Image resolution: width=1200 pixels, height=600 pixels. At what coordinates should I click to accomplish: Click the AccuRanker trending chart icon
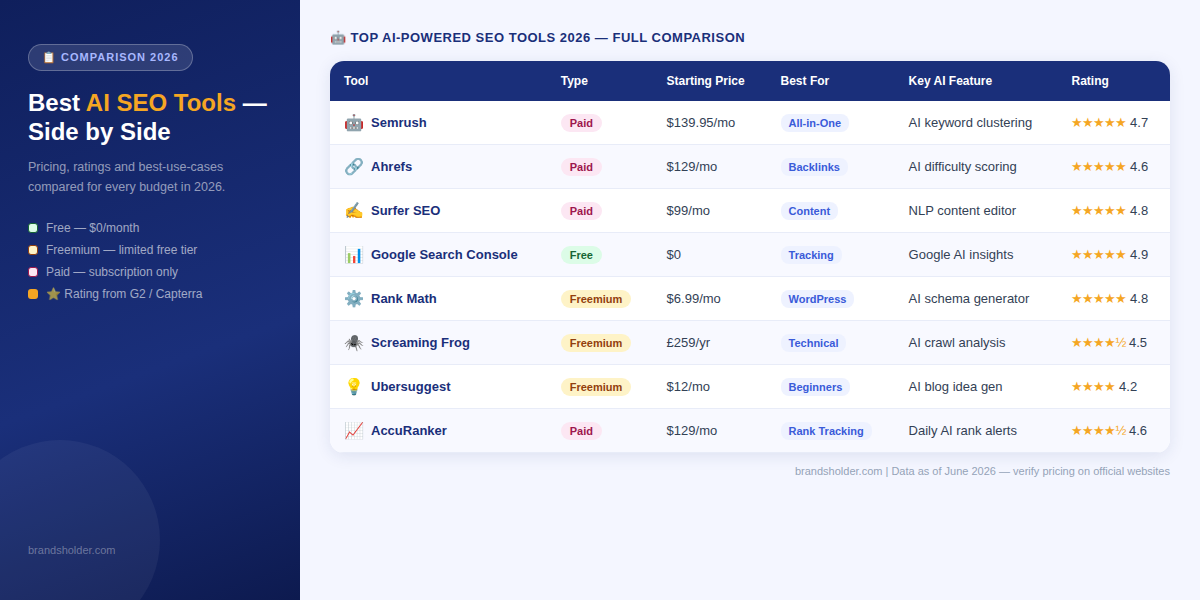coord(354,431)
